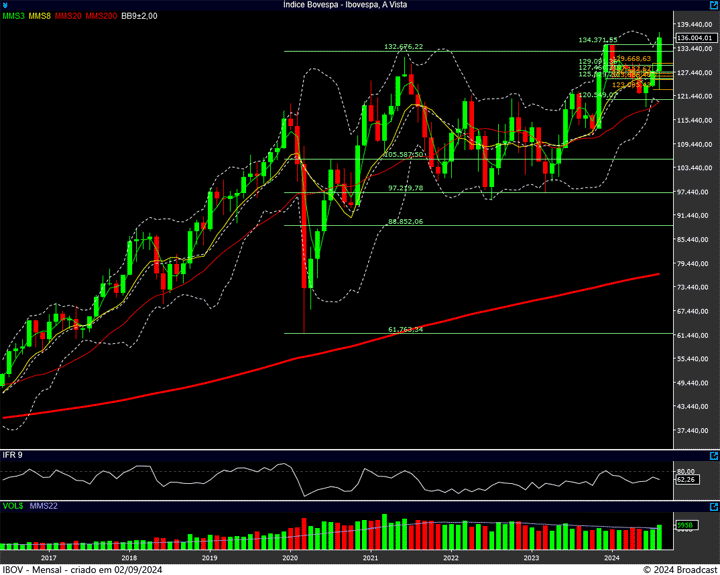720x575 pixels.
Task: Select the MMS8 indicator label
Action: (40, 16)
